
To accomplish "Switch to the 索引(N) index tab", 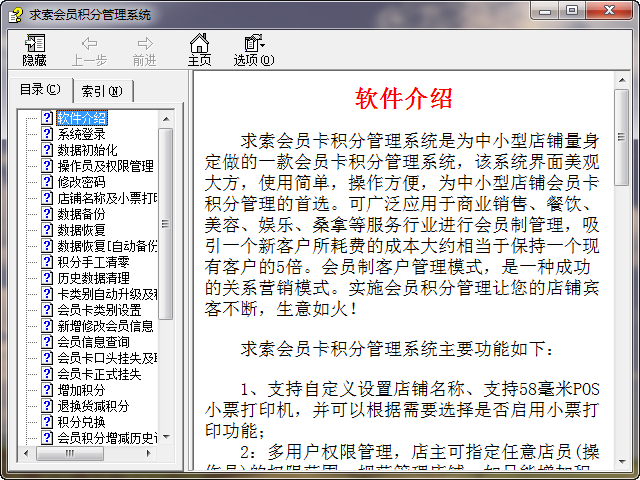I will [x=102, y=91].
